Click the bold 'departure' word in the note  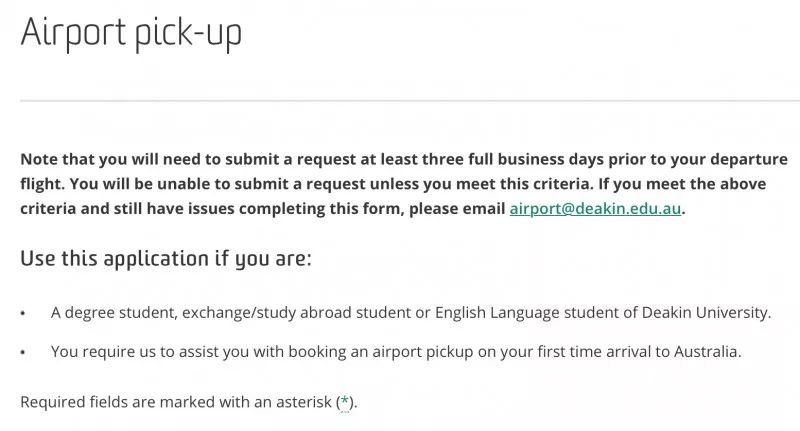(x=749, y=159)
